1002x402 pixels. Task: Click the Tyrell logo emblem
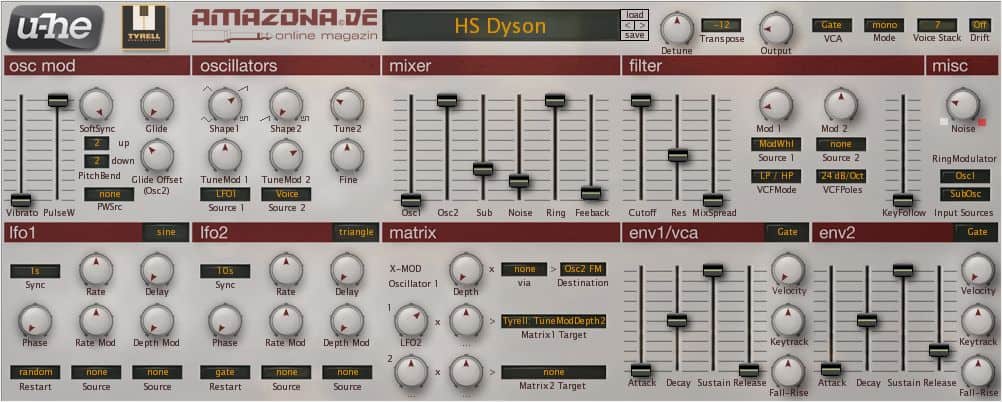144,27
